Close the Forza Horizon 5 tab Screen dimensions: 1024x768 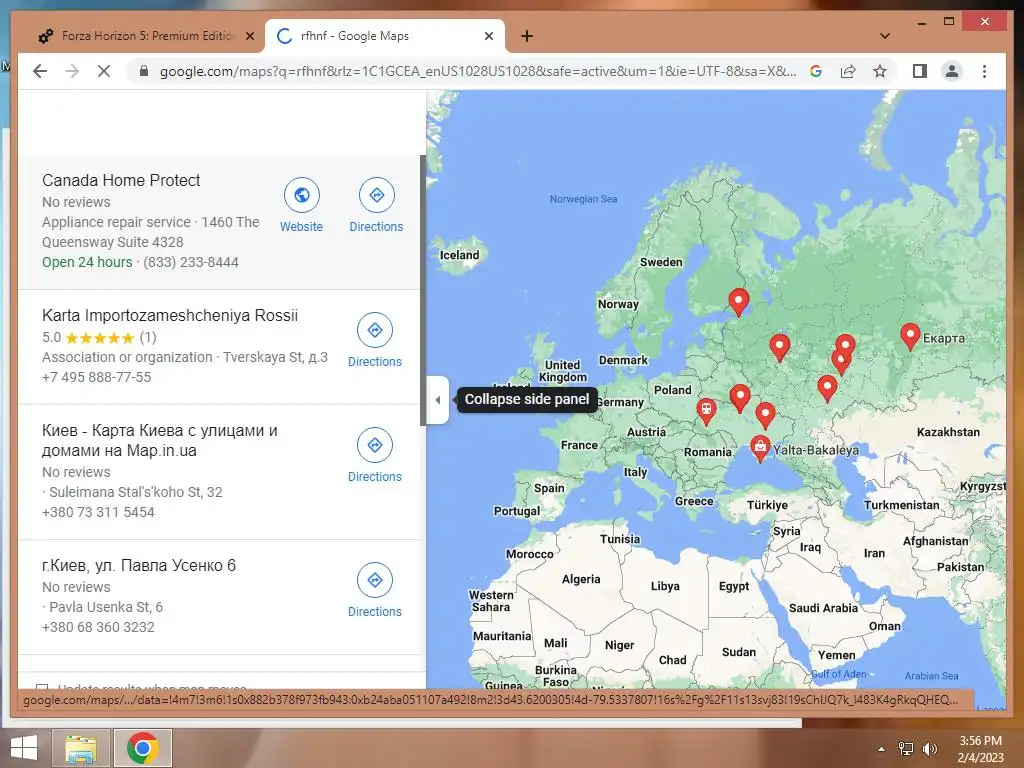(249, 36)
